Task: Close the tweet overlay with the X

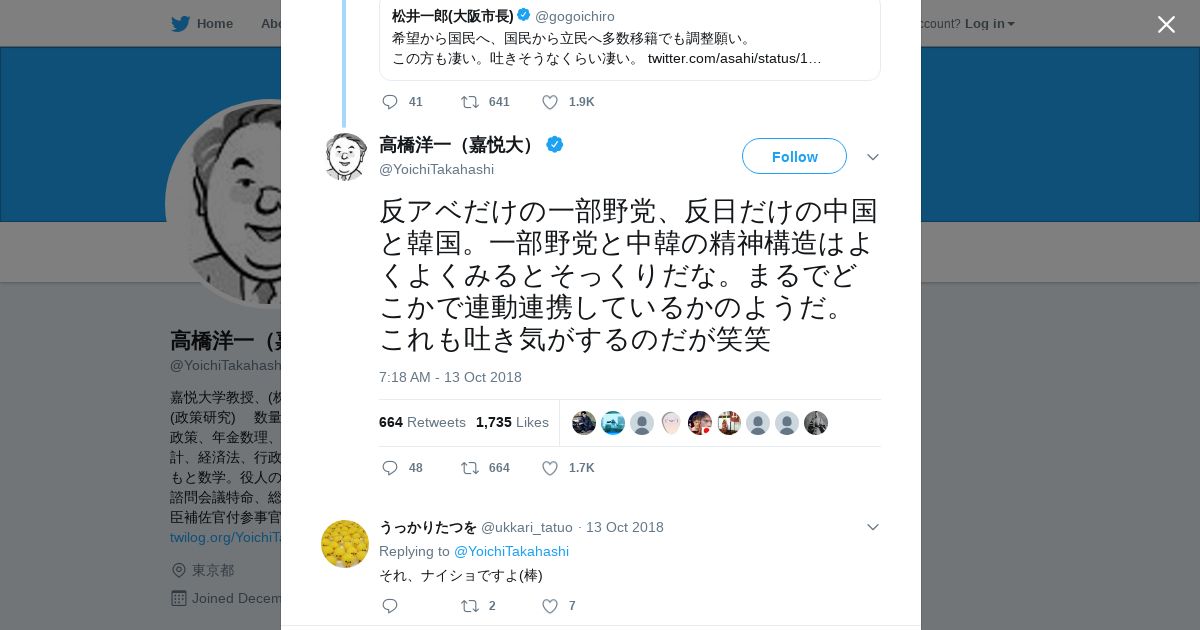Action: 1166,24
